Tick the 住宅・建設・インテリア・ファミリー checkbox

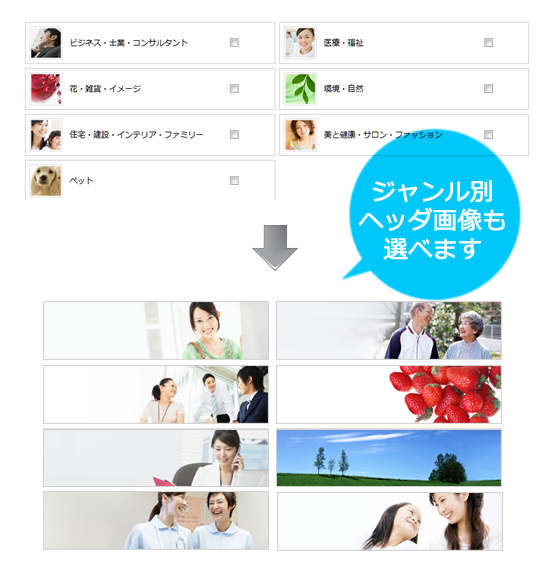(234, 134)
